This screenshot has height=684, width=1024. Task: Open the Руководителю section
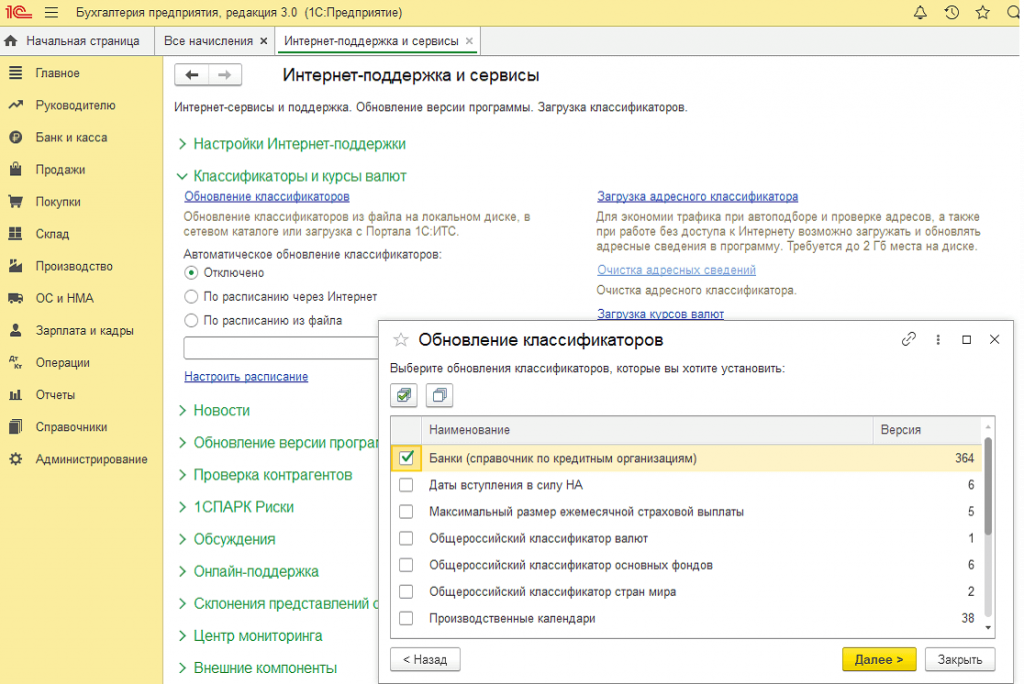pyautogui.click(x=75, y=105)
